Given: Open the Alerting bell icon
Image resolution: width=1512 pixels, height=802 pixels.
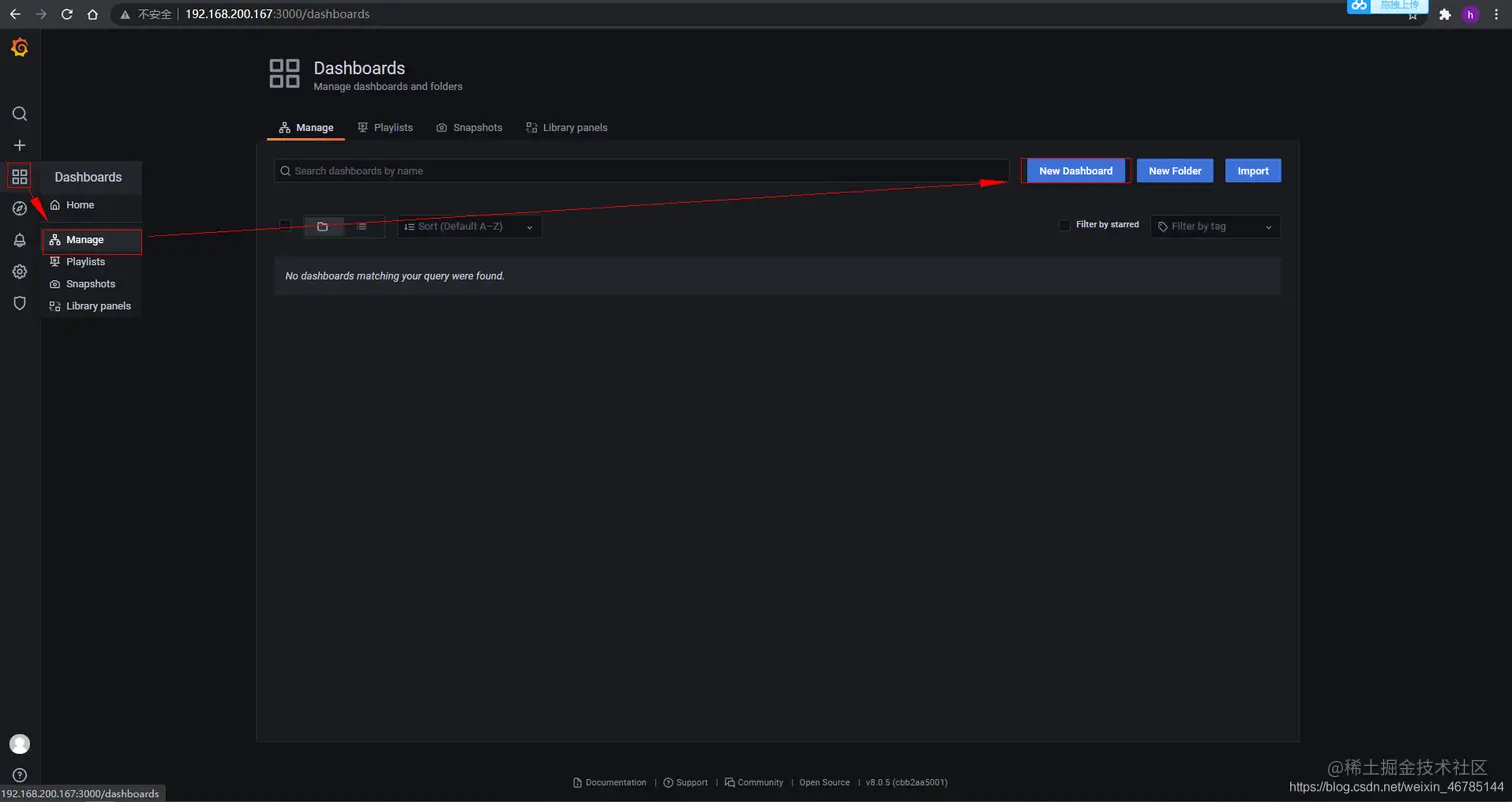Looking at the screenshot, I should 19,240.
